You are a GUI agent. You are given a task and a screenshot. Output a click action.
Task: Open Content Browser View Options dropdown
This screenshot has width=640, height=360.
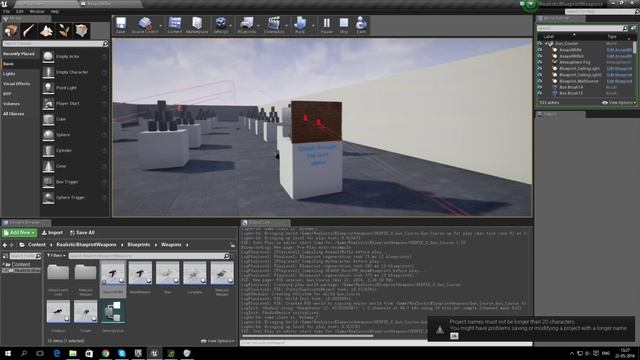[x=218, y=341]
